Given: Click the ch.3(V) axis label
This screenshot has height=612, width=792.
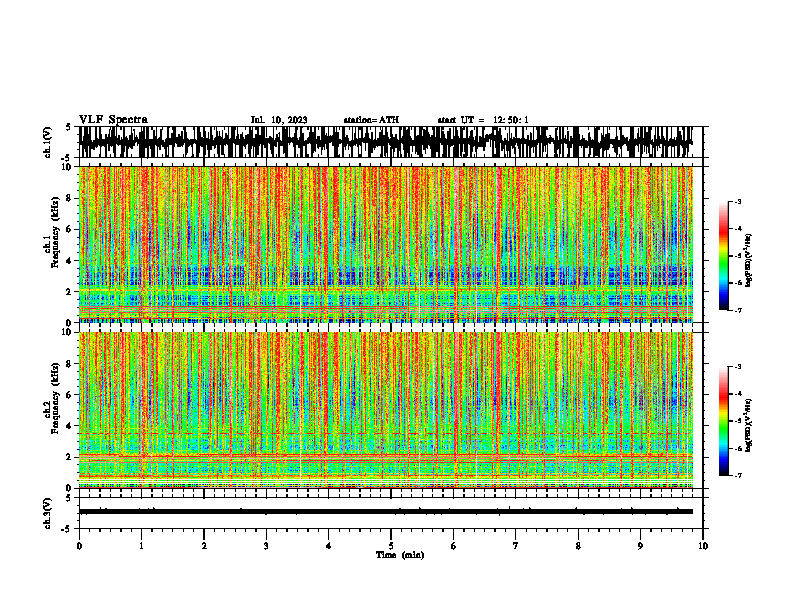Looking at the screenshot, I should 48,513.
